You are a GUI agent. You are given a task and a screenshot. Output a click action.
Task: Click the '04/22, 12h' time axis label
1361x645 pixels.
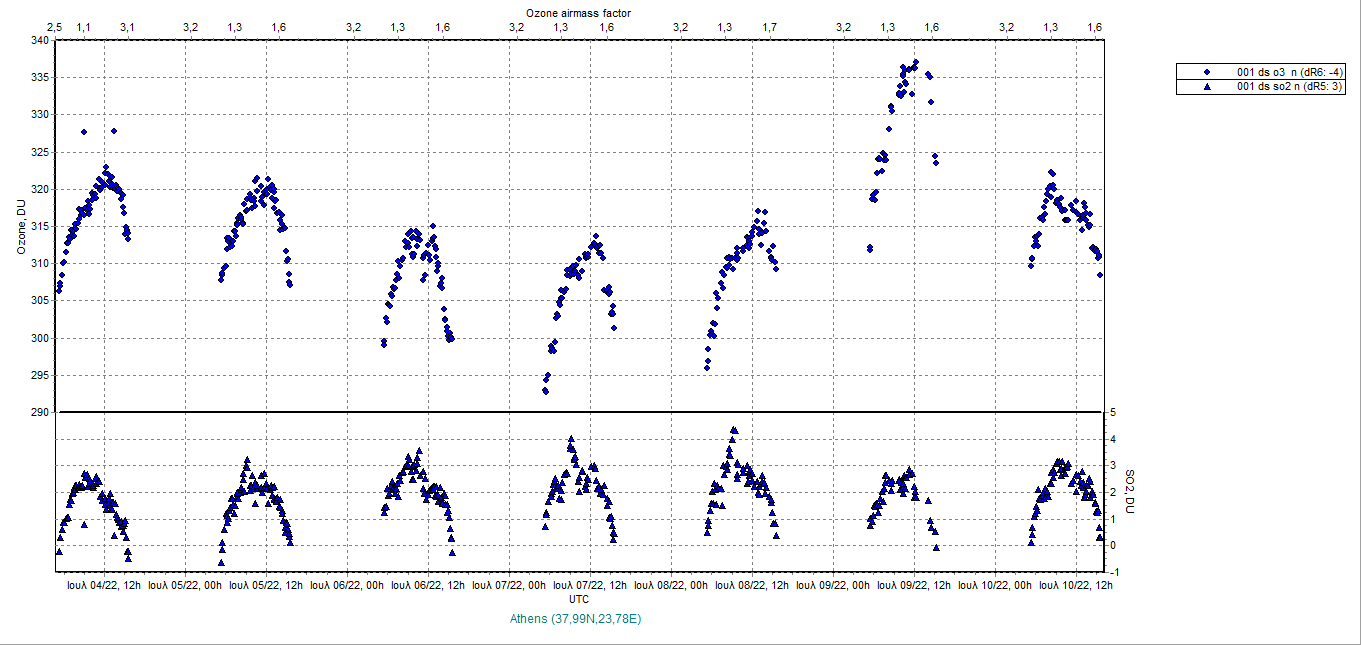101,585
